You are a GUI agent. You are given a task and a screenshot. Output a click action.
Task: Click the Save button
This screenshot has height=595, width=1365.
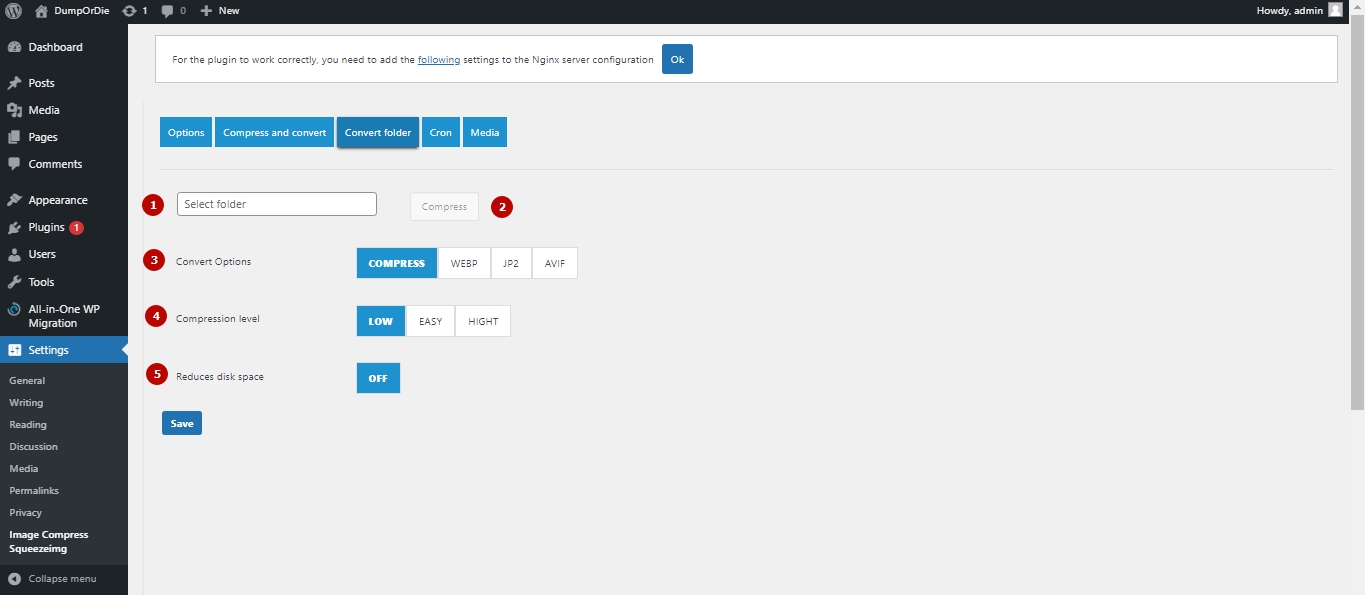182,423
